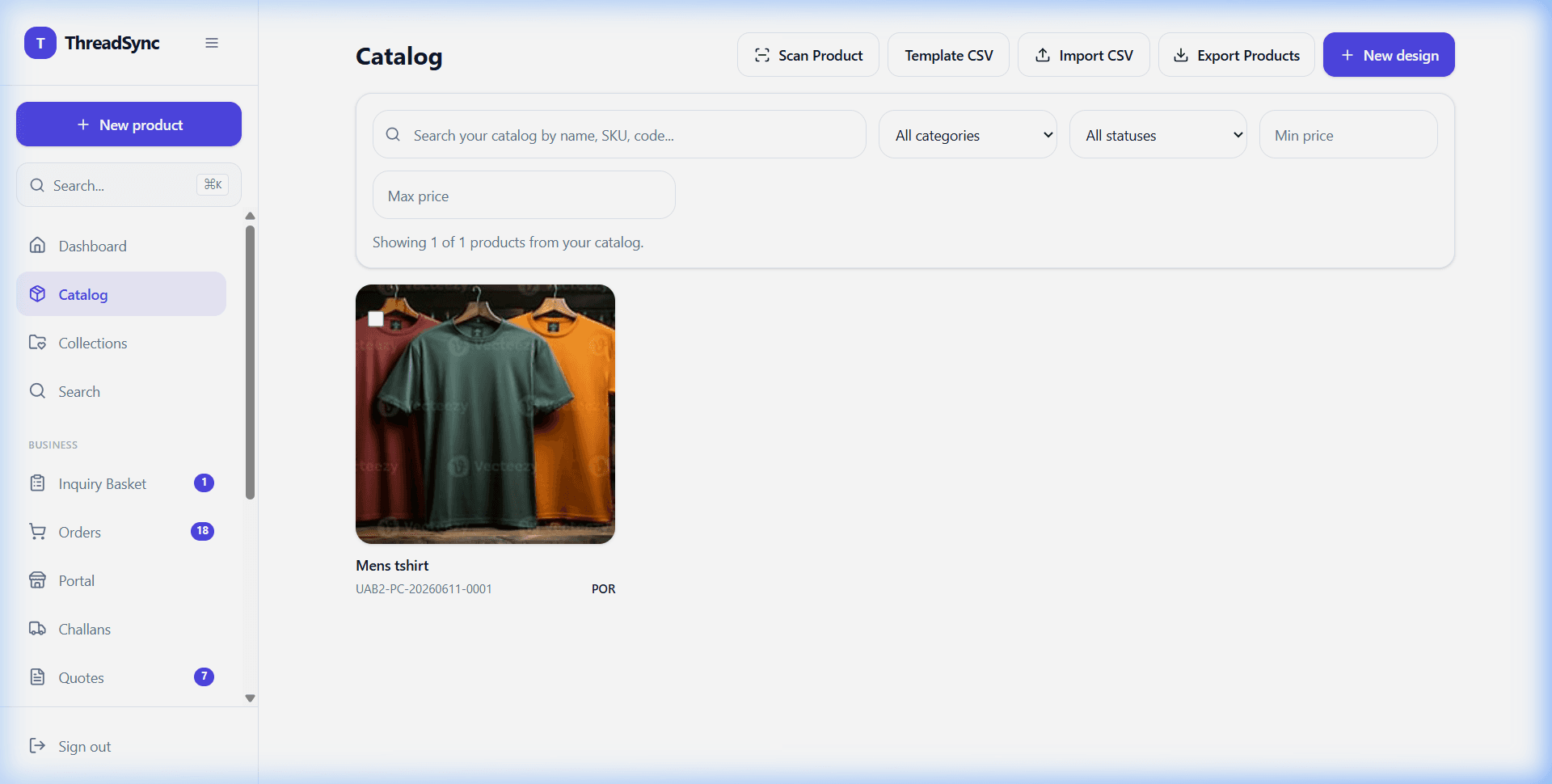The width and height of the screenshot is (1552, 784).
Task: Open Search page from the sidebar
Action: [x=121, y=391]
